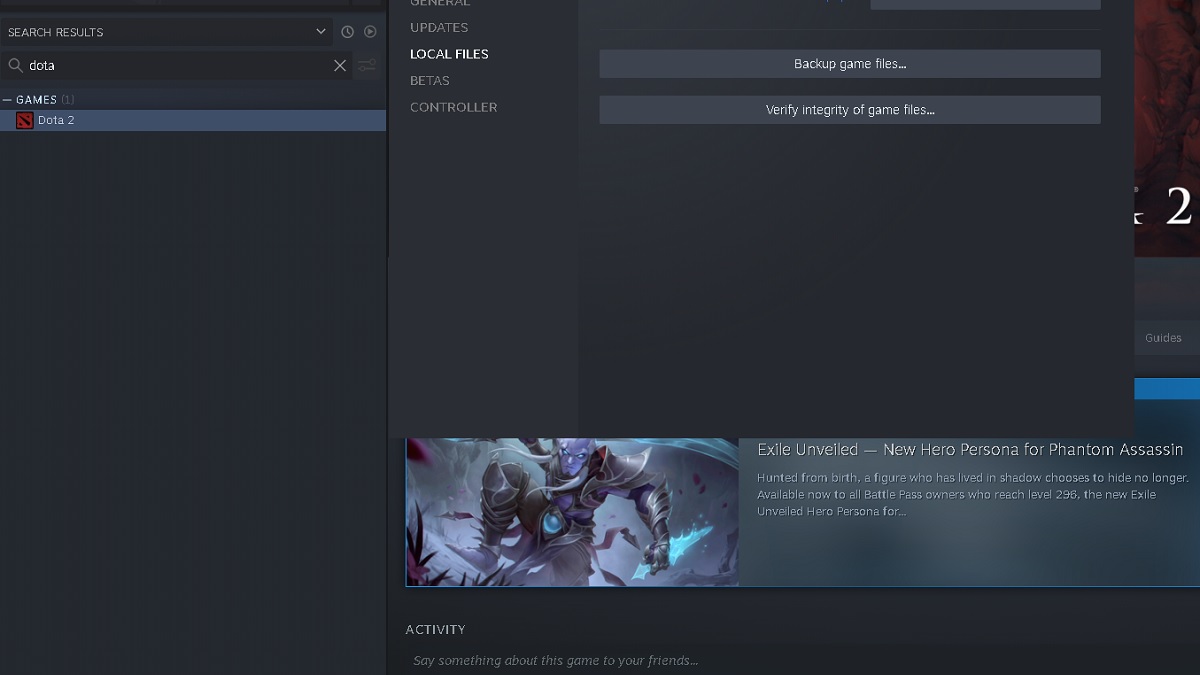Collapse the GAMES category
The height and width of the screenshot is (675, 1200).
click(8, 100)
